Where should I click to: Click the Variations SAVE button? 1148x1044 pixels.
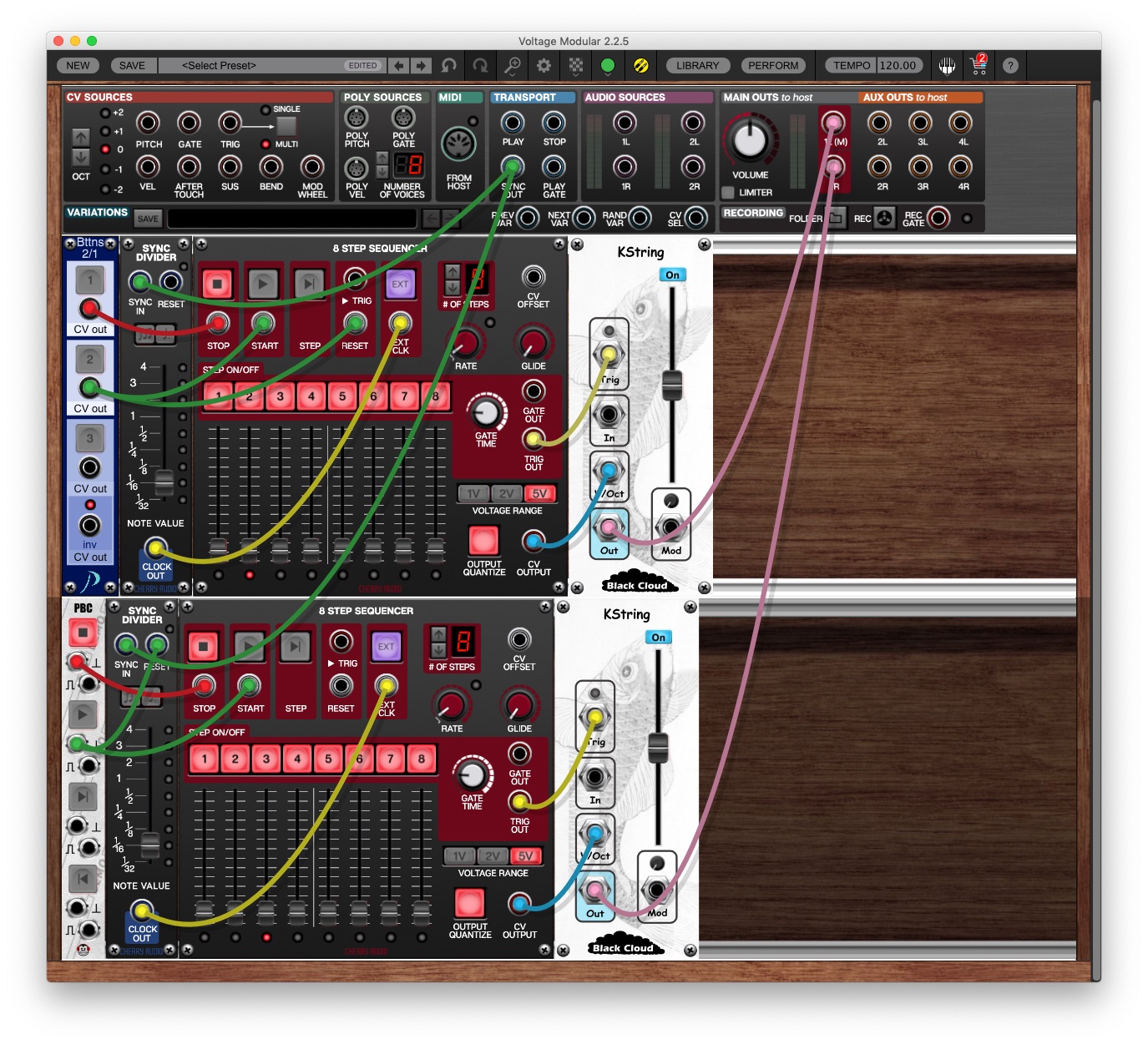tap(148, 219)
